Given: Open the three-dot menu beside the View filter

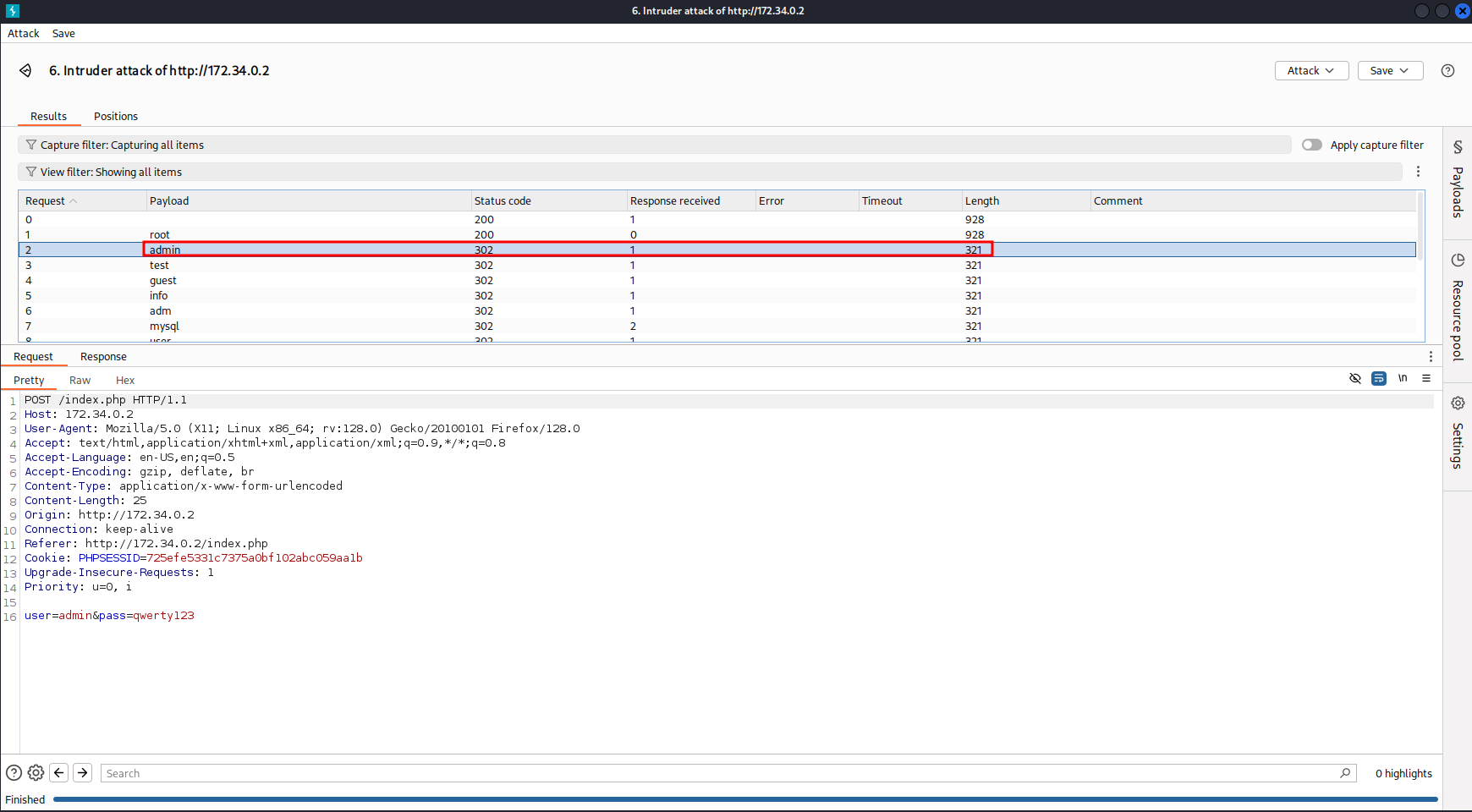Looking at the screenshot, I should (x=1419, y=172).
